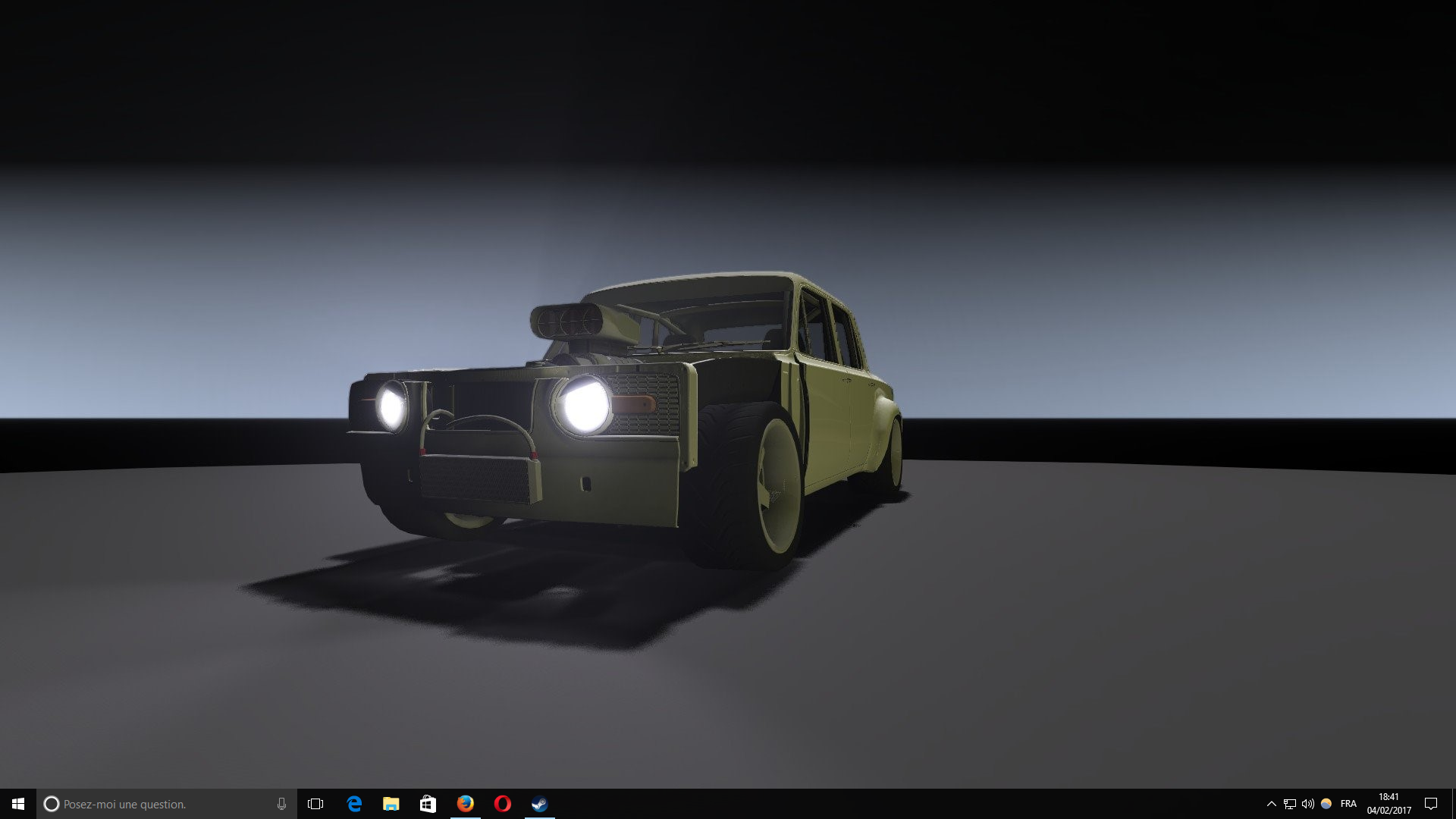This screenshot has height=819, width=1456.
Task: Show hidden system tray icons
Action: [1272, 804]
